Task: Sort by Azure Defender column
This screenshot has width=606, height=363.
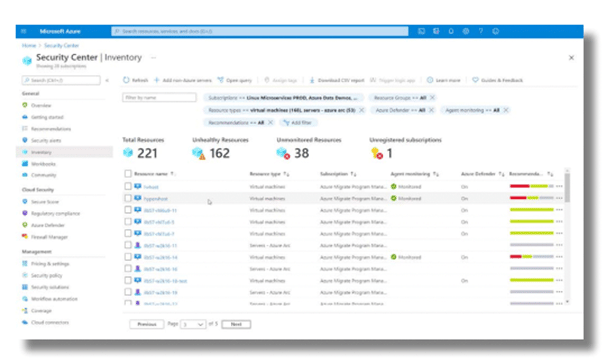Action: tap(482, 174)
